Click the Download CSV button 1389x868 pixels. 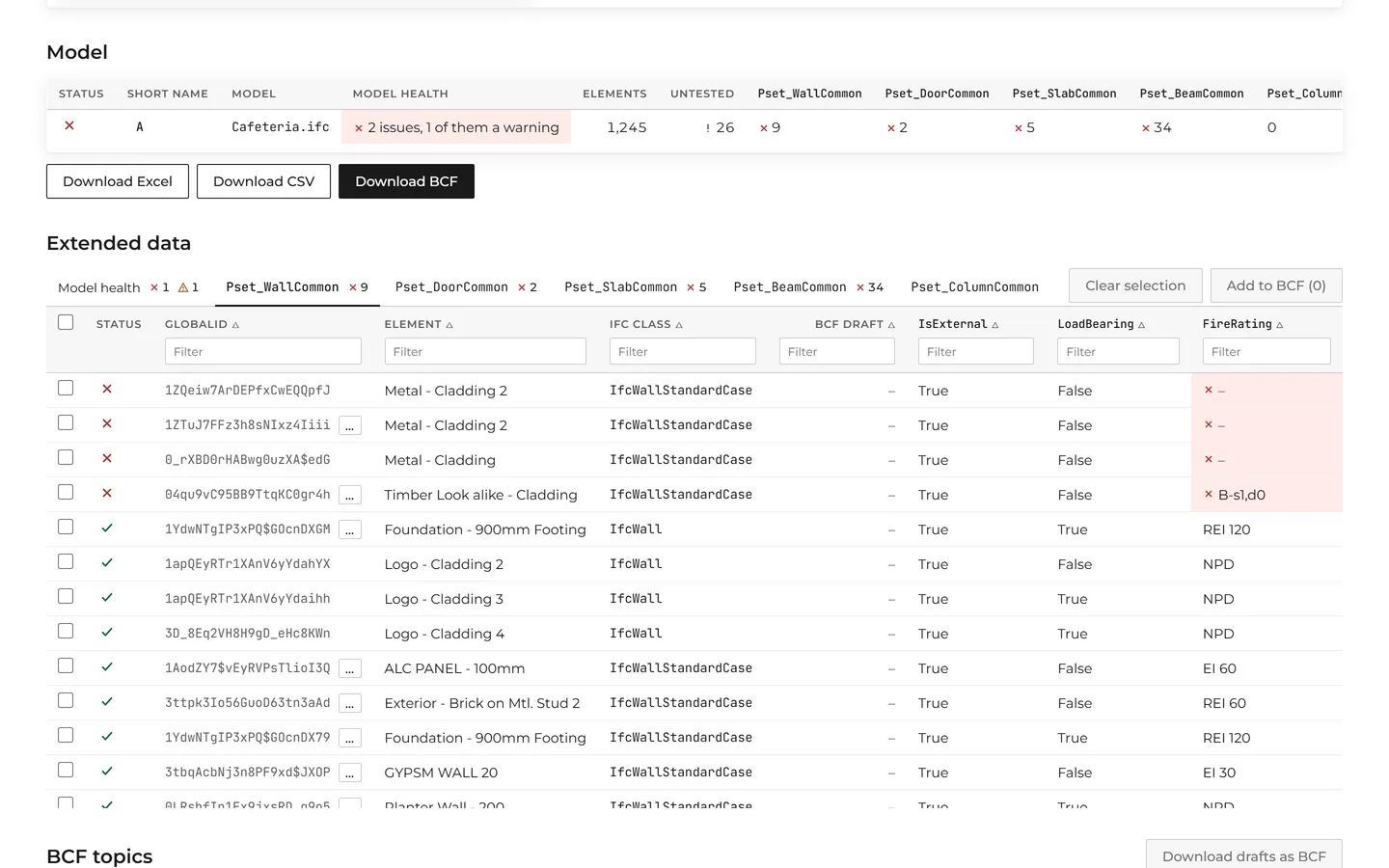(x=263, y=181)
